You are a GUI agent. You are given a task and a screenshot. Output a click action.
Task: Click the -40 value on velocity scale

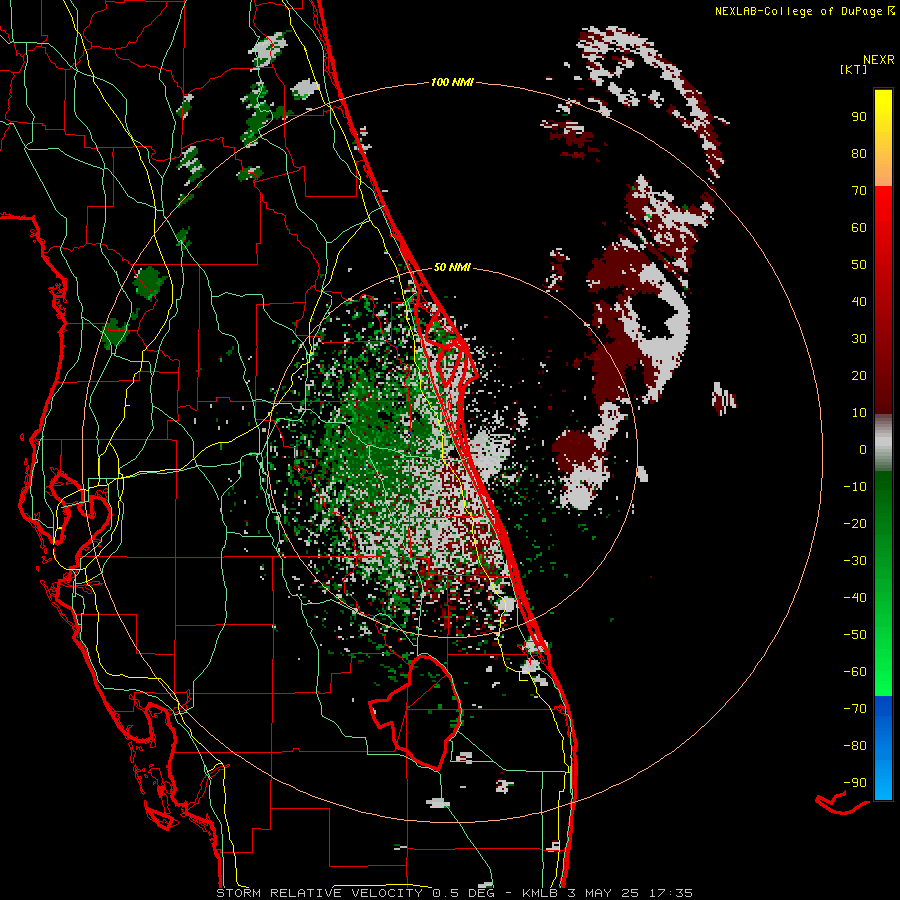pos(855,598)
